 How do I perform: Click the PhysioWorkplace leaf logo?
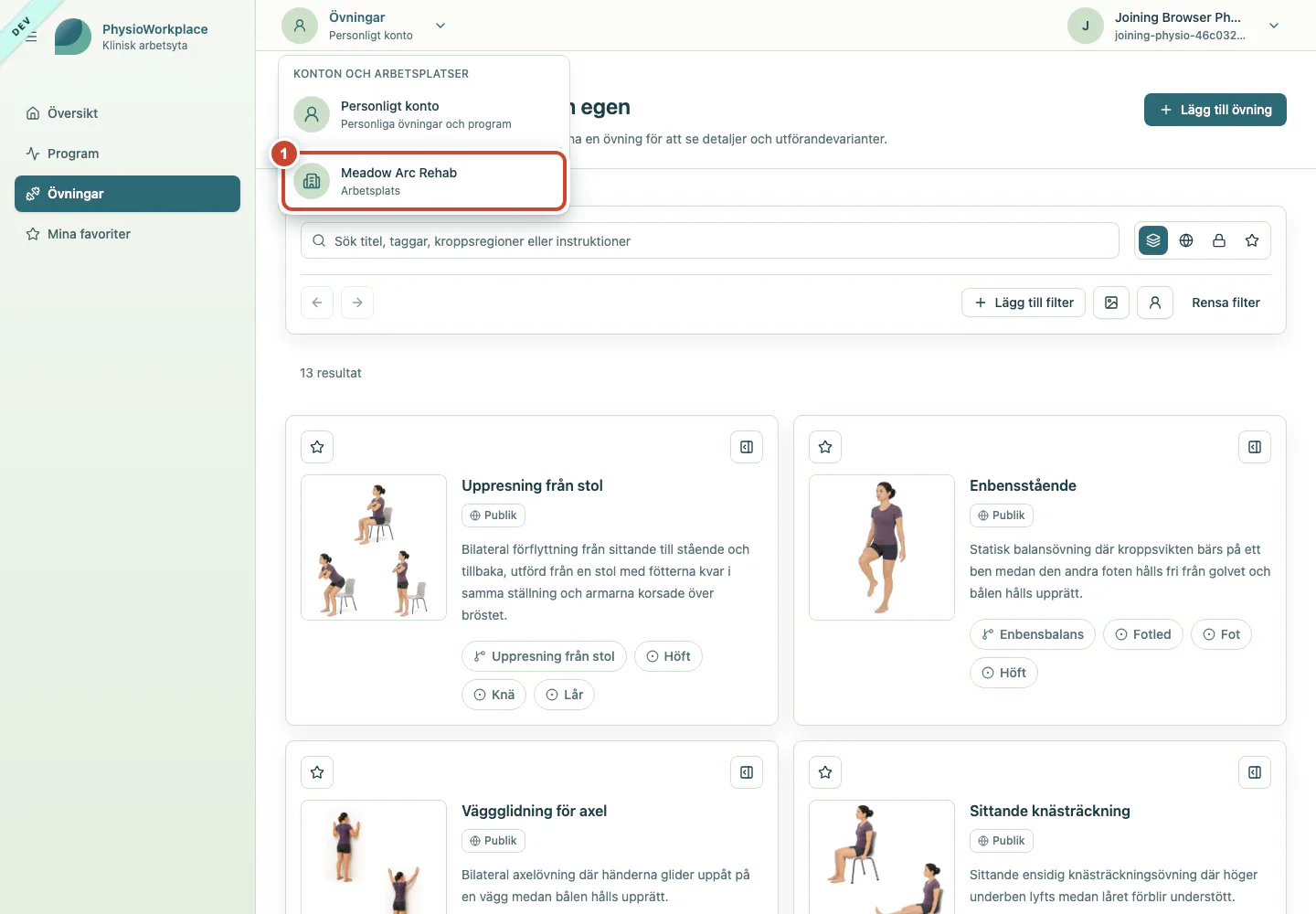click(73, 37)
